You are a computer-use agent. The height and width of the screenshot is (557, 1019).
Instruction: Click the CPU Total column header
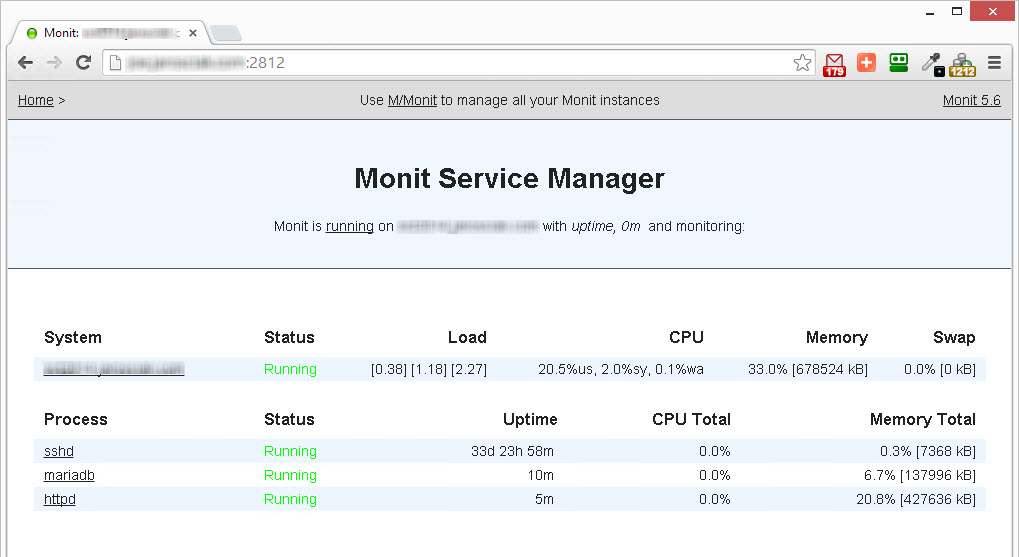(x=691, y=419)
